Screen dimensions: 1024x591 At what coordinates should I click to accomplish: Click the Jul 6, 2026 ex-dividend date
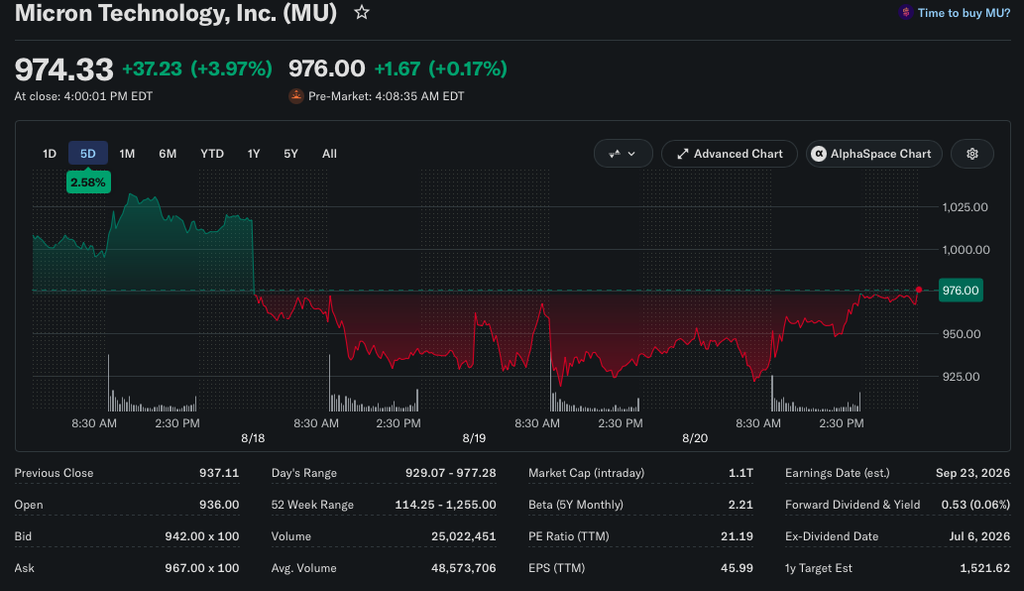tap(980, 536)
